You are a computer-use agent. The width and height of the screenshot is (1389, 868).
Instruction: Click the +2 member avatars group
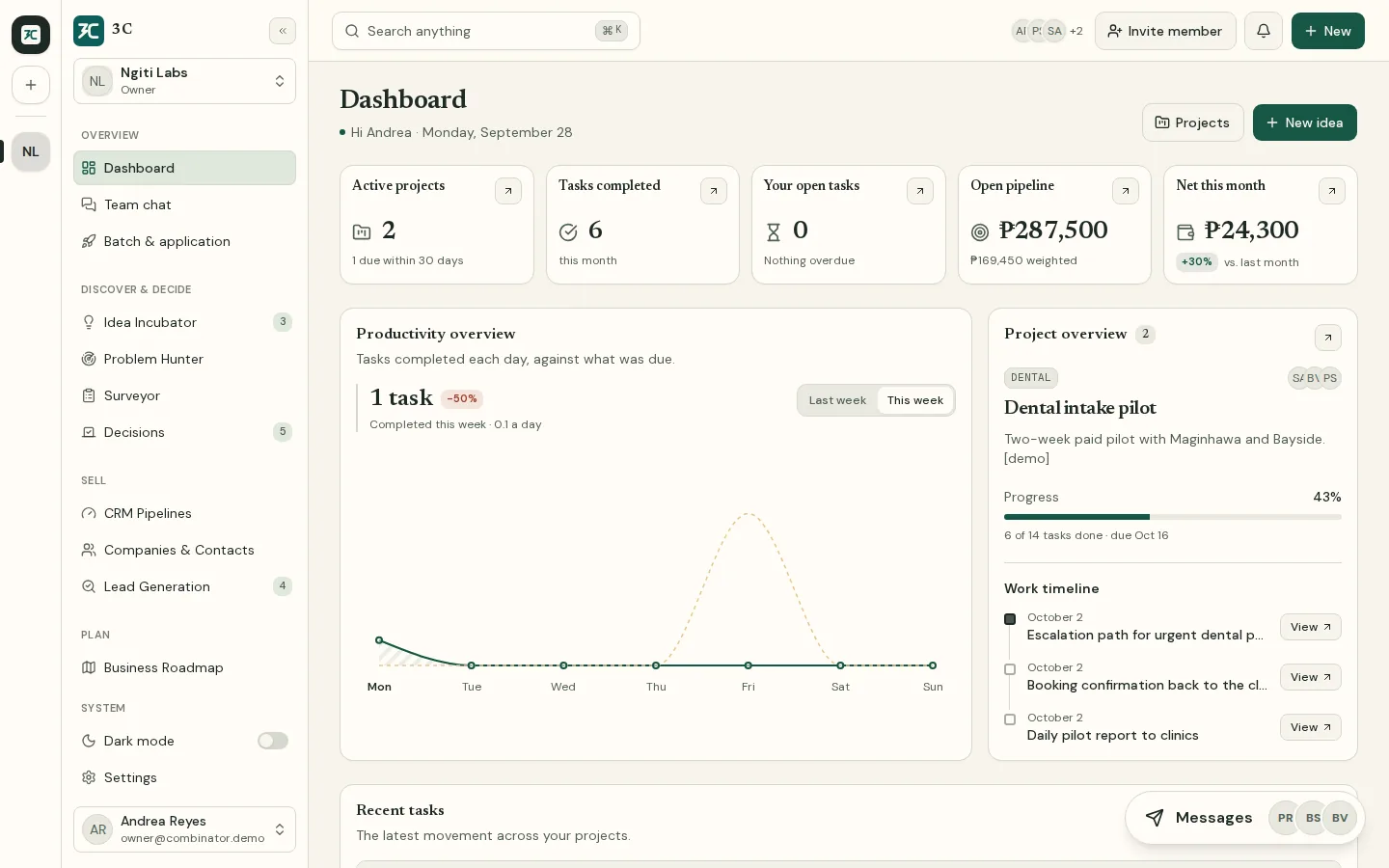1047,31
